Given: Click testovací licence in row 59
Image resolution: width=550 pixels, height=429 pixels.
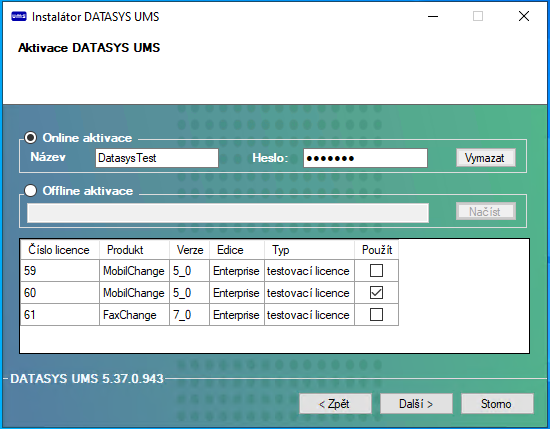Looking at the screenshot, I should pyautogui.click(x=309, y=271).
